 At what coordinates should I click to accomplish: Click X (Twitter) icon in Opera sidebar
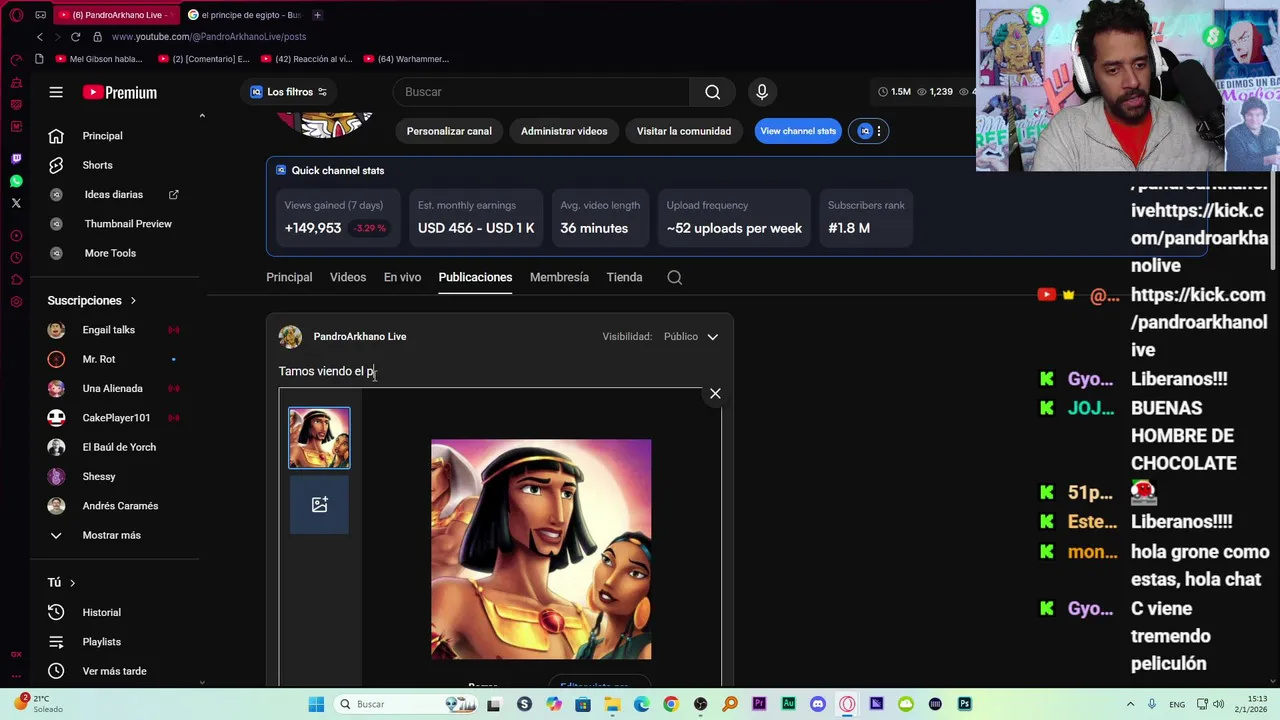coord(16,203)
